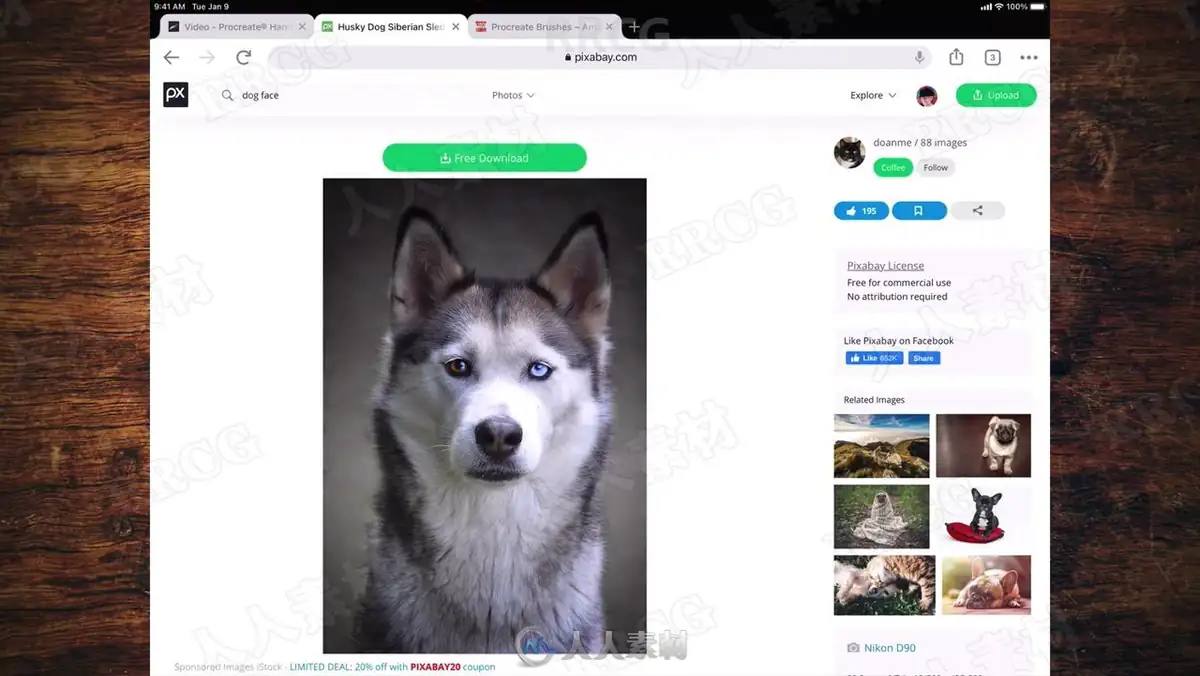Open related image of sleeping puppy
This screenshot has width=1200, height=676.
coord(986,586)
